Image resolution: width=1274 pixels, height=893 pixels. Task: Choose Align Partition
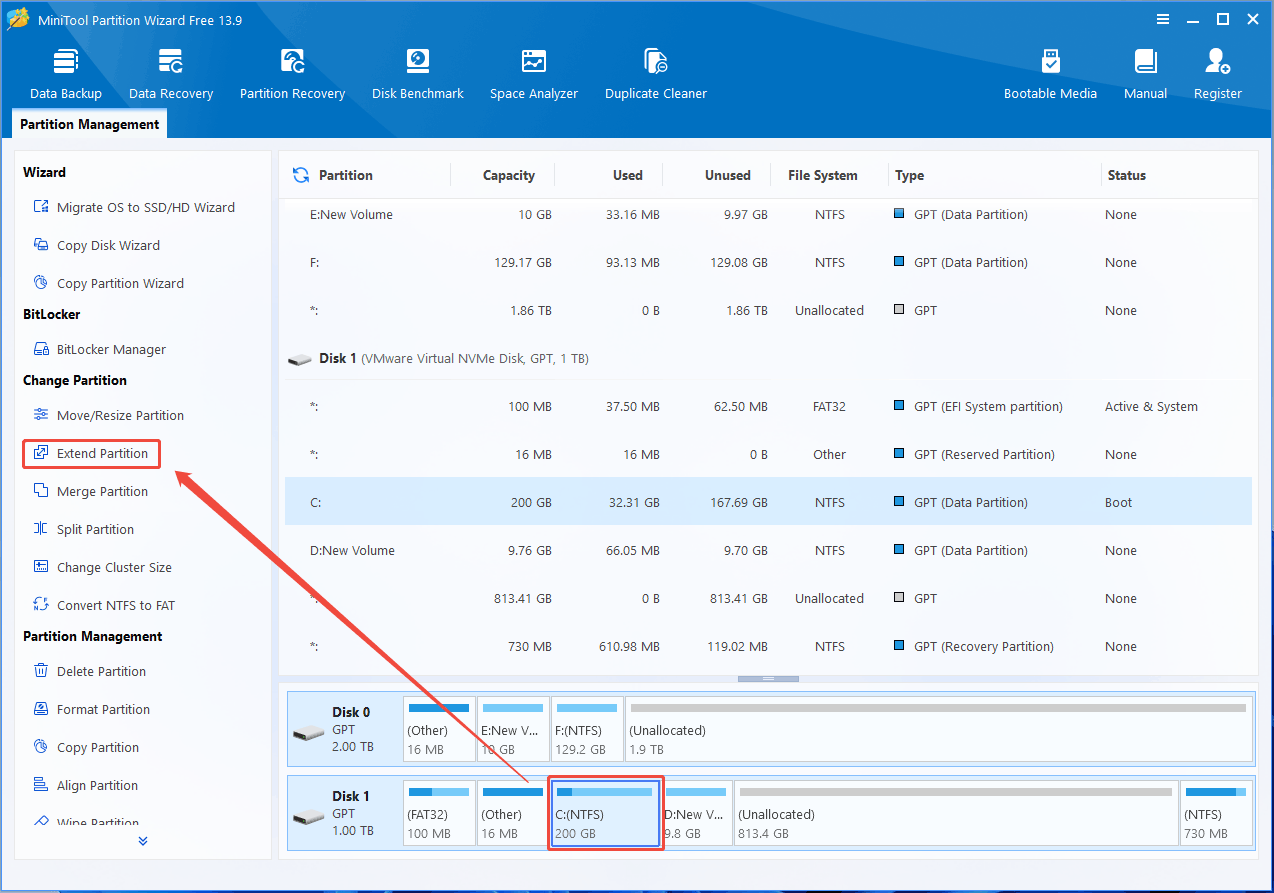click(86, 785)
